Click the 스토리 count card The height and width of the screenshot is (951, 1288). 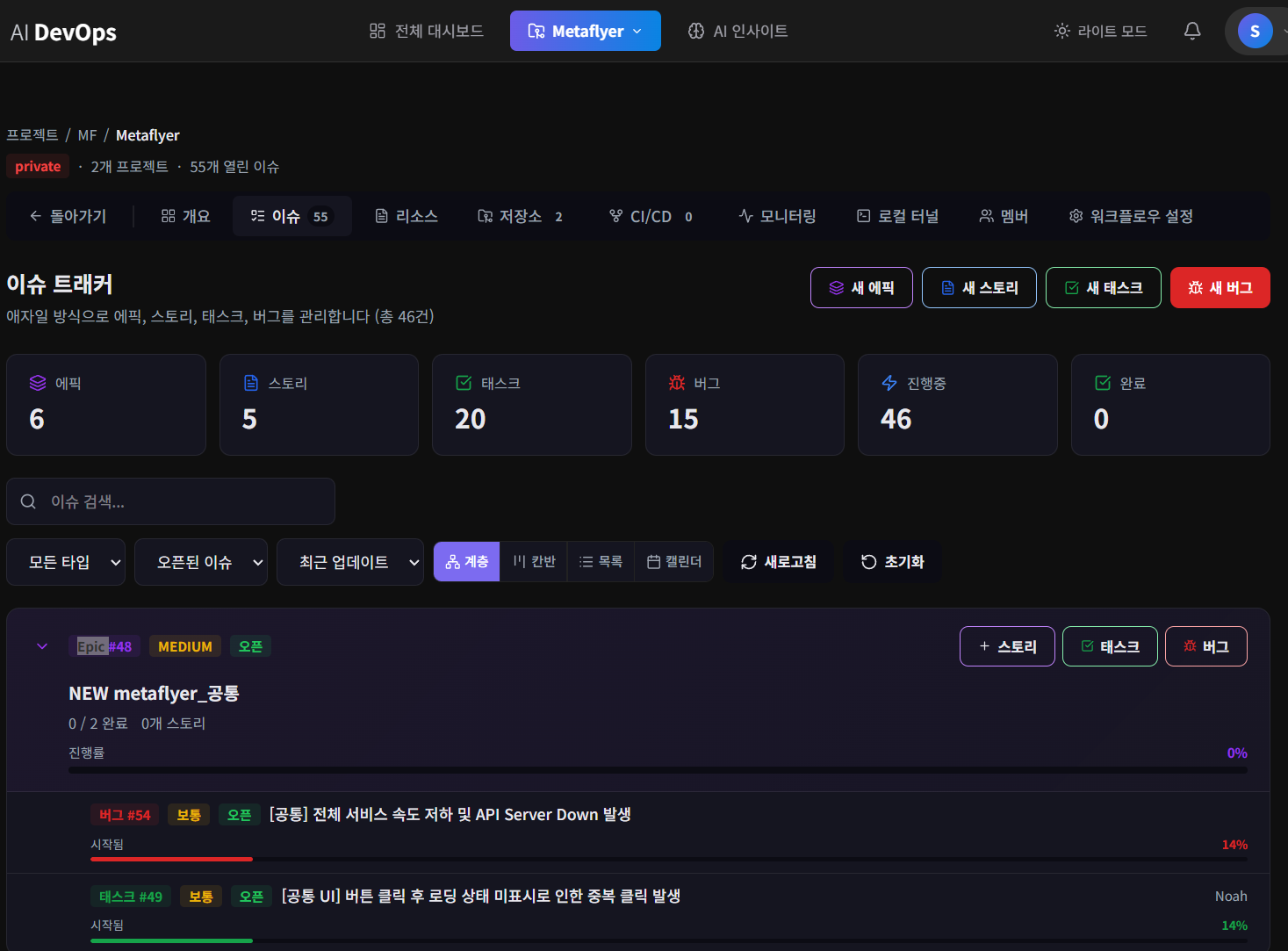tap(319, 405)
